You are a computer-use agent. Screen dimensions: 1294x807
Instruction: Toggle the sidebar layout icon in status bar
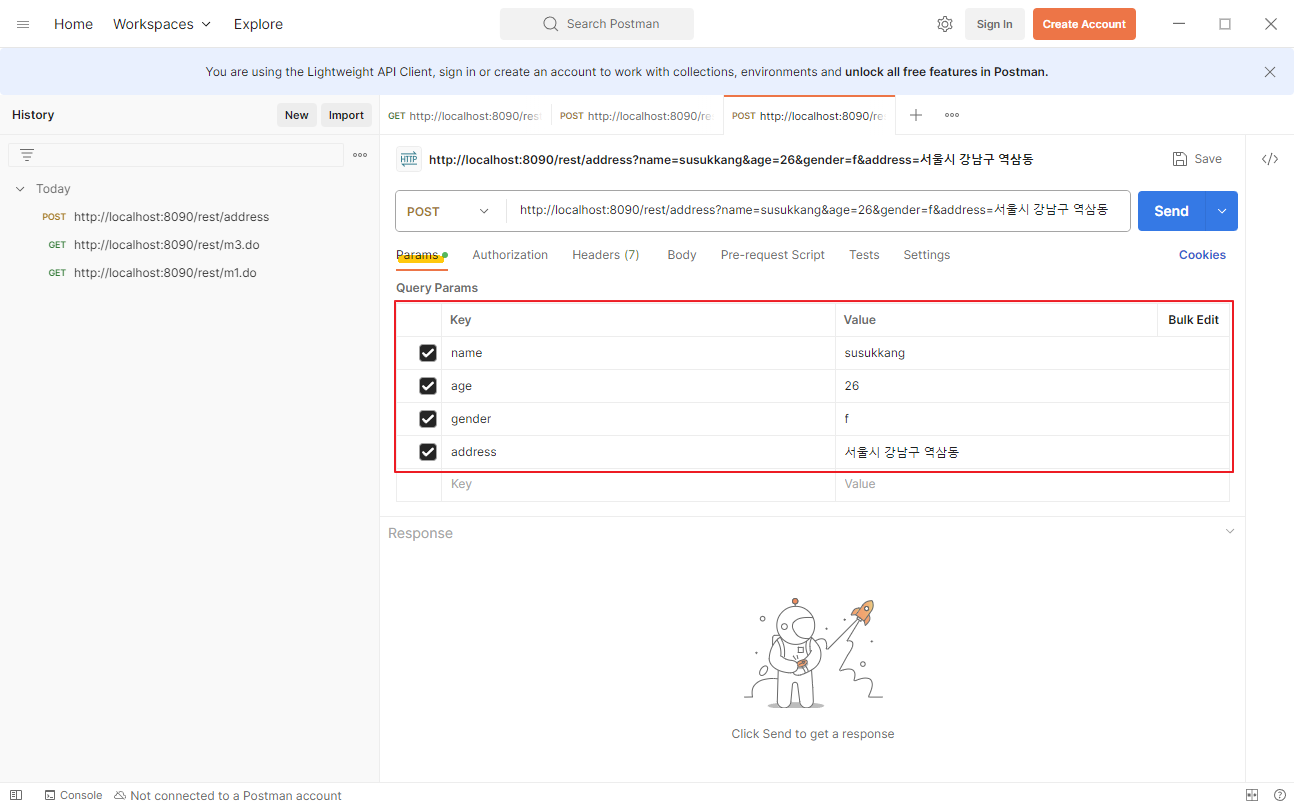16,795
